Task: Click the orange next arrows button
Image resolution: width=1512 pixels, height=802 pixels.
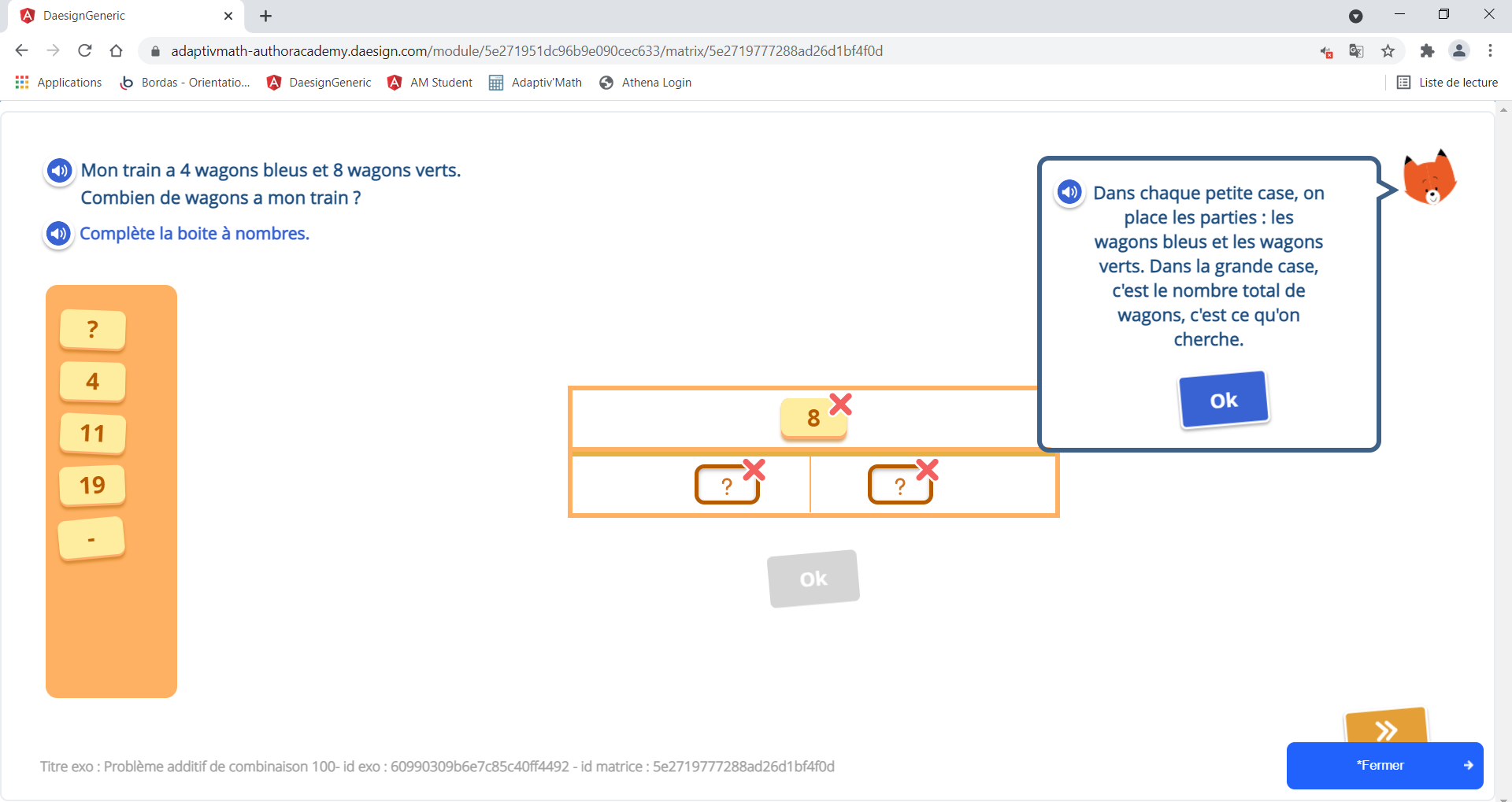Action: point(1386,728)
